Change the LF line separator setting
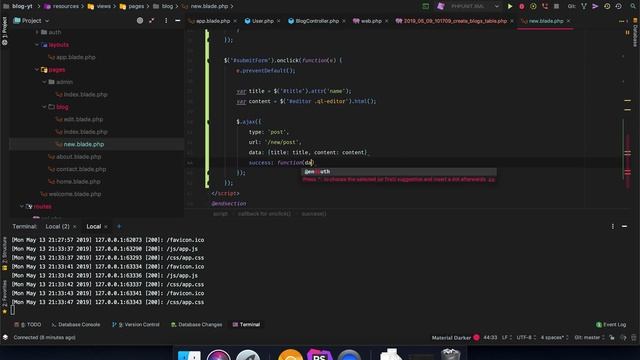This screenshot has height=360, width=640. point(507,338)
